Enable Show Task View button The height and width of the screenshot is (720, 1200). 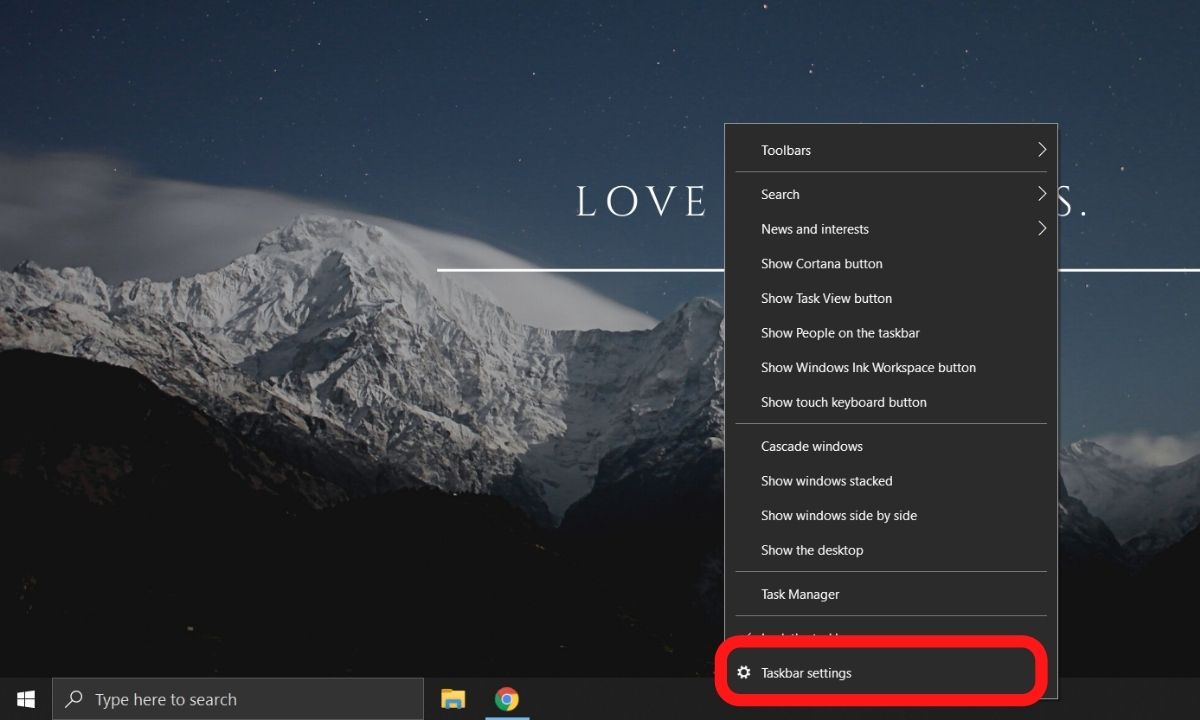[826, 298]
